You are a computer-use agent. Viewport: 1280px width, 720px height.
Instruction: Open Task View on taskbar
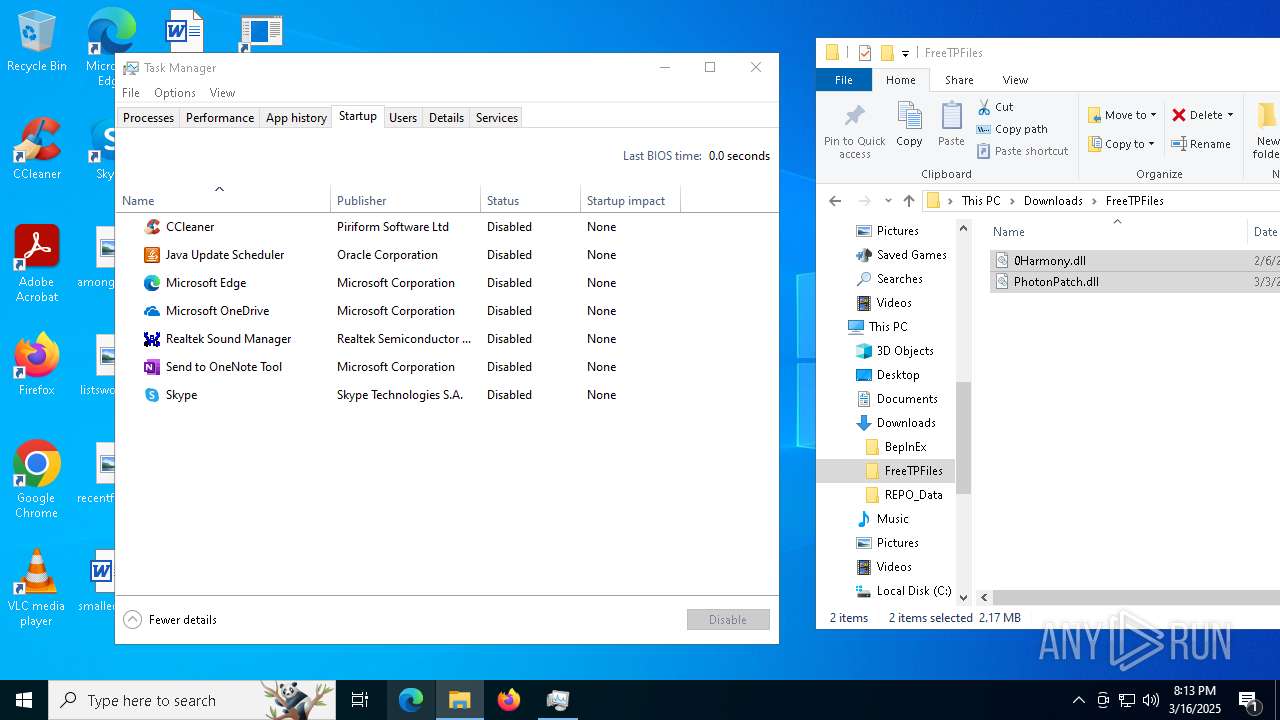[x=360, y=700]
